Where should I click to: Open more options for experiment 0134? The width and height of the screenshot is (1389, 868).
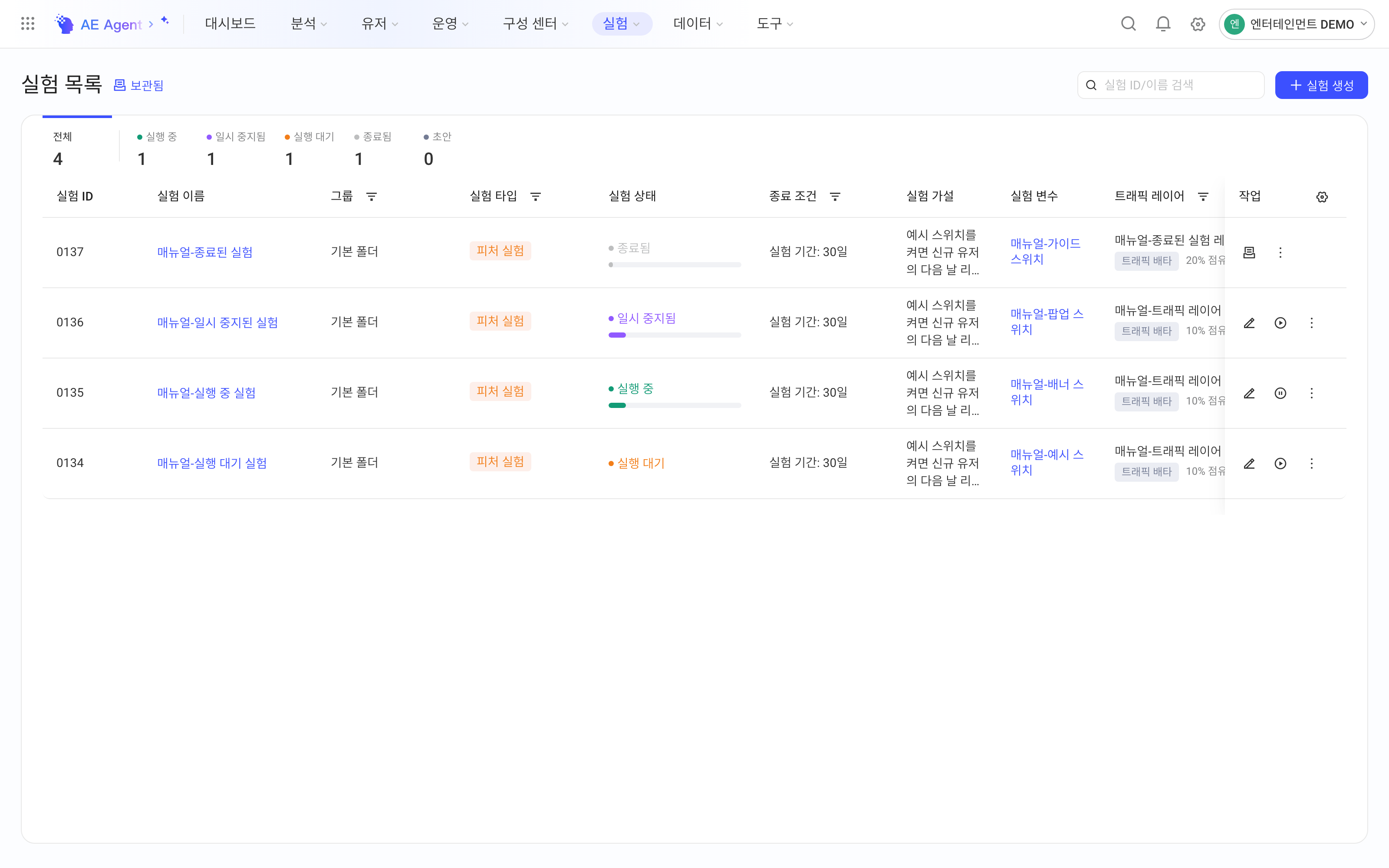tap(1311, 464)
